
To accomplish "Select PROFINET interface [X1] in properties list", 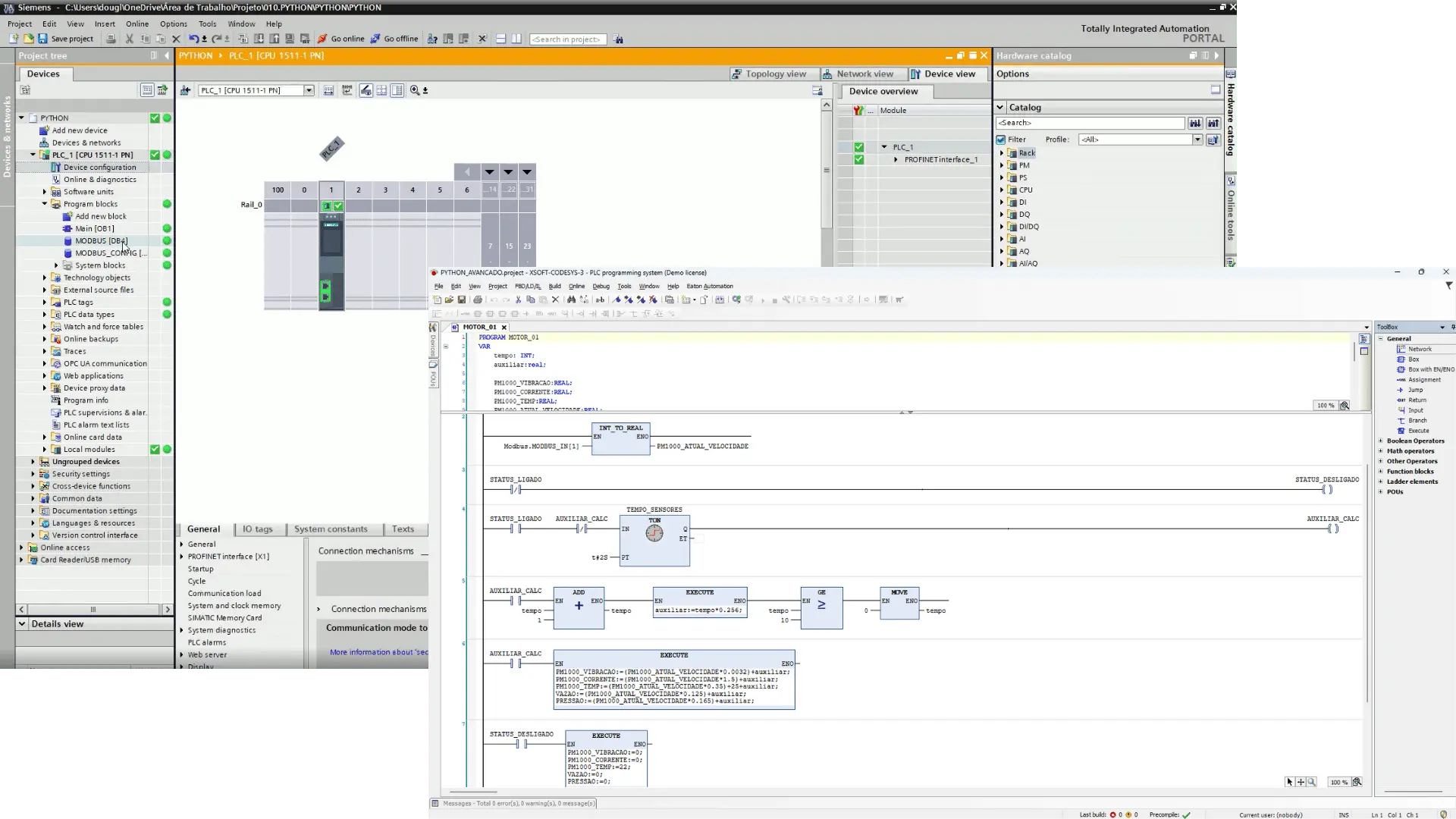I will click(x=228, y=557).
